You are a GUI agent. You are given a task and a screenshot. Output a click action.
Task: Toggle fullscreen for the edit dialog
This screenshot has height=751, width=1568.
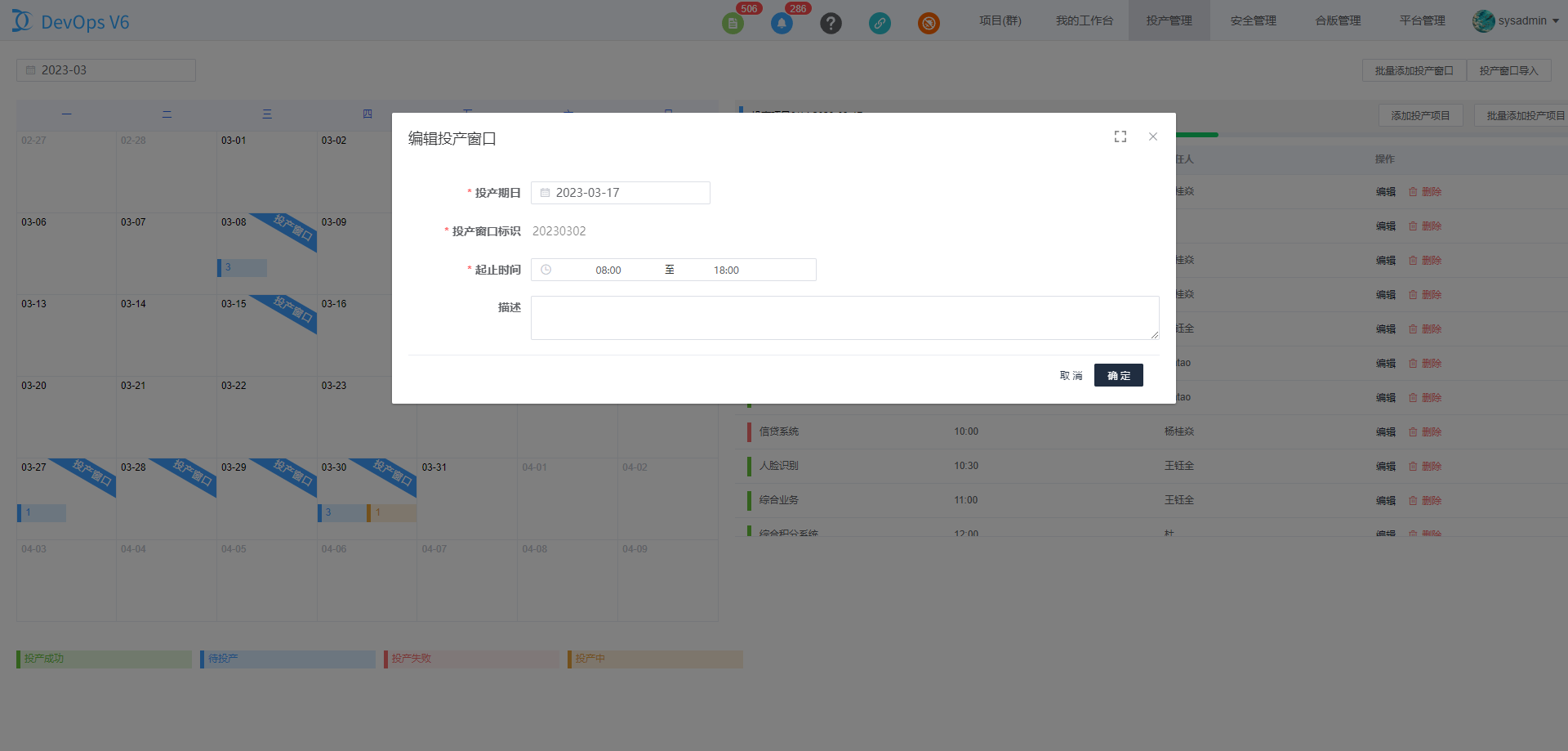[1120, 136]
